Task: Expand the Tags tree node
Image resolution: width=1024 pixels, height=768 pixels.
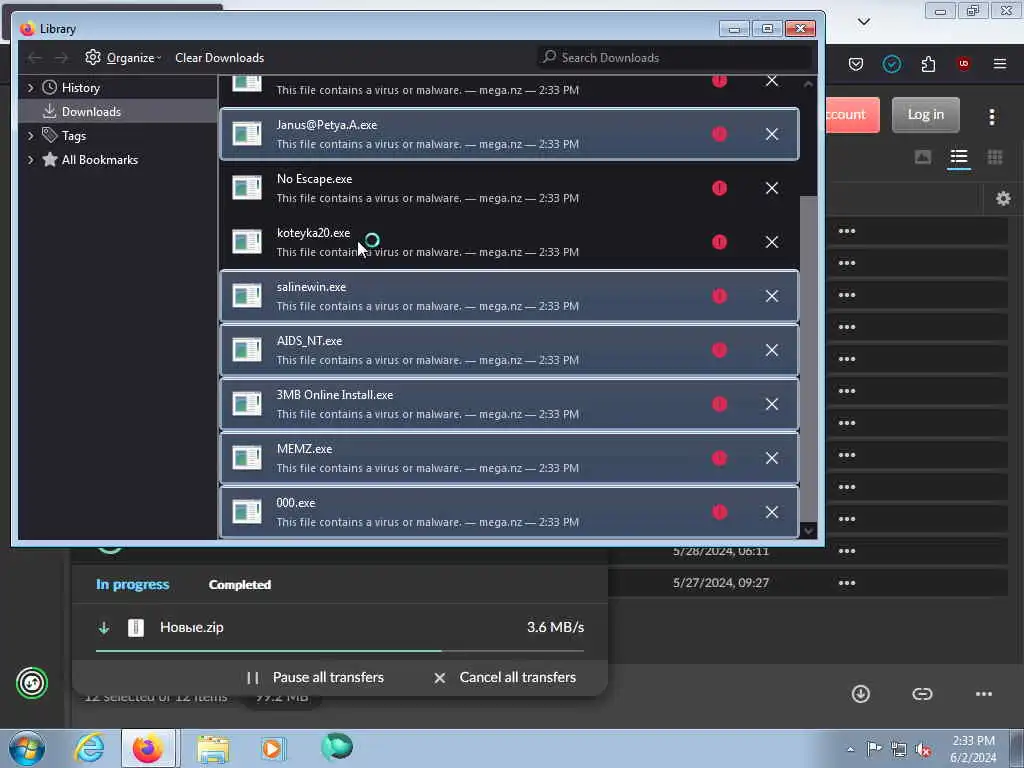Action: (30, 136)
